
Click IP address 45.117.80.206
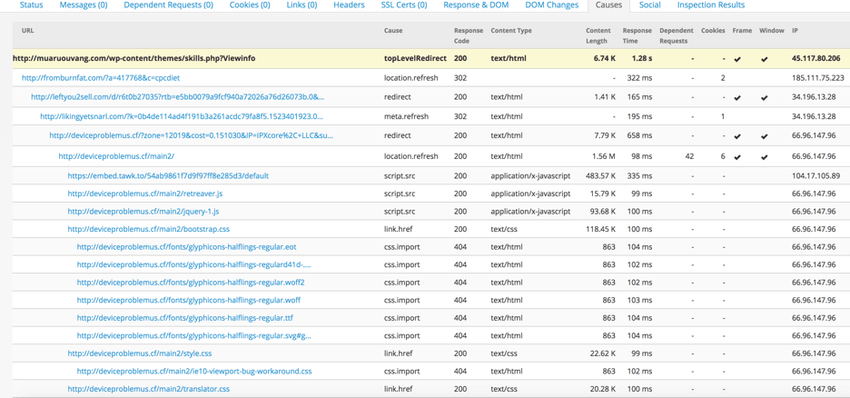tap(816, 59)
